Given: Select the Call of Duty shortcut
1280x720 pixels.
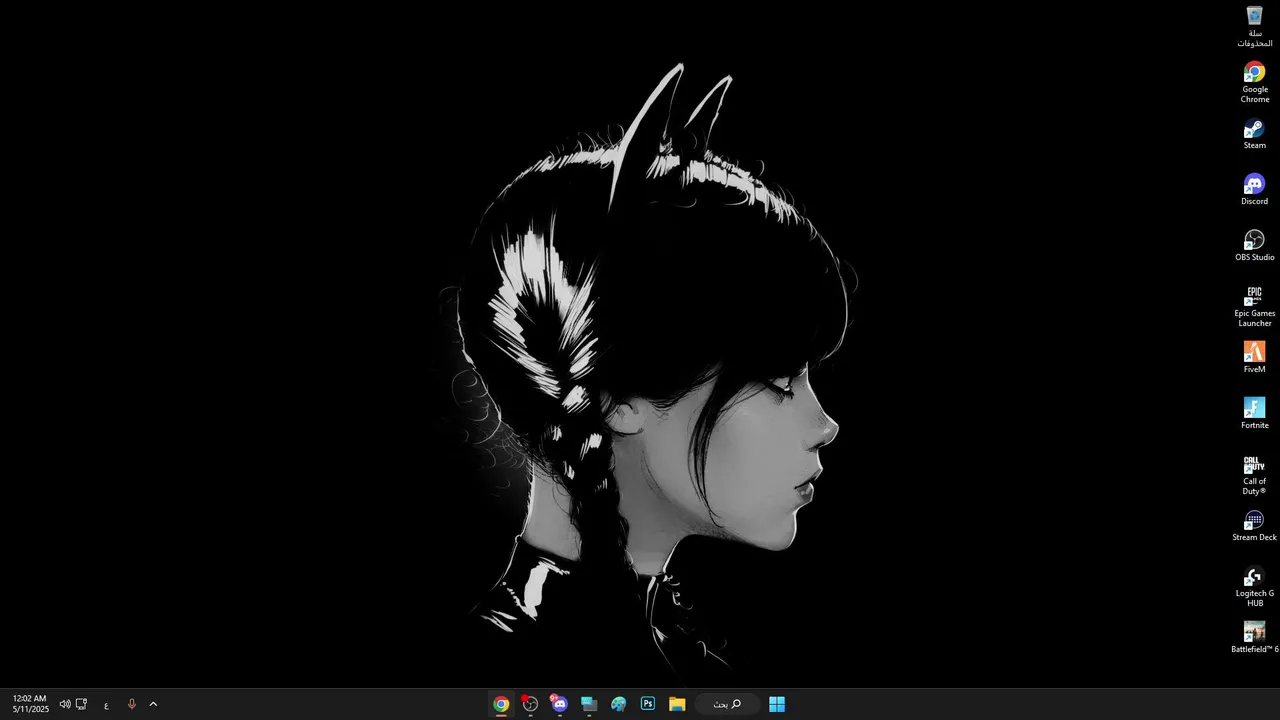Looking at the screenshot, I should click(x=1254, y=474).
